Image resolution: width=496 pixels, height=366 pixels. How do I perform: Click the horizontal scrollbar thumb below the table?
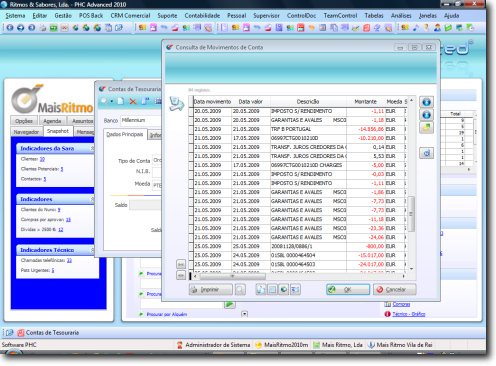233,276
